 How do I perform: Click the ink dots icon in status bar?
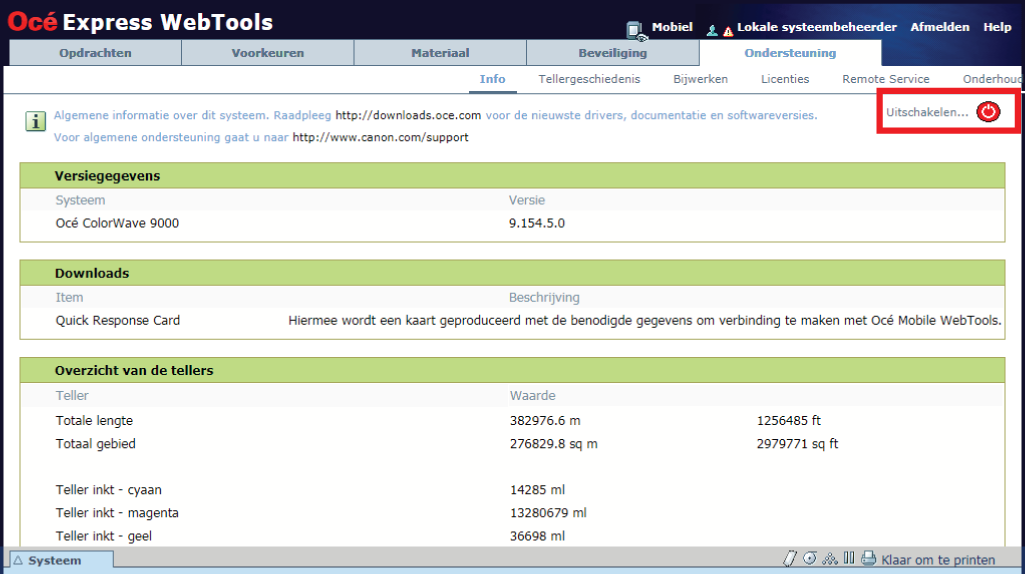(x=830, y=559)
